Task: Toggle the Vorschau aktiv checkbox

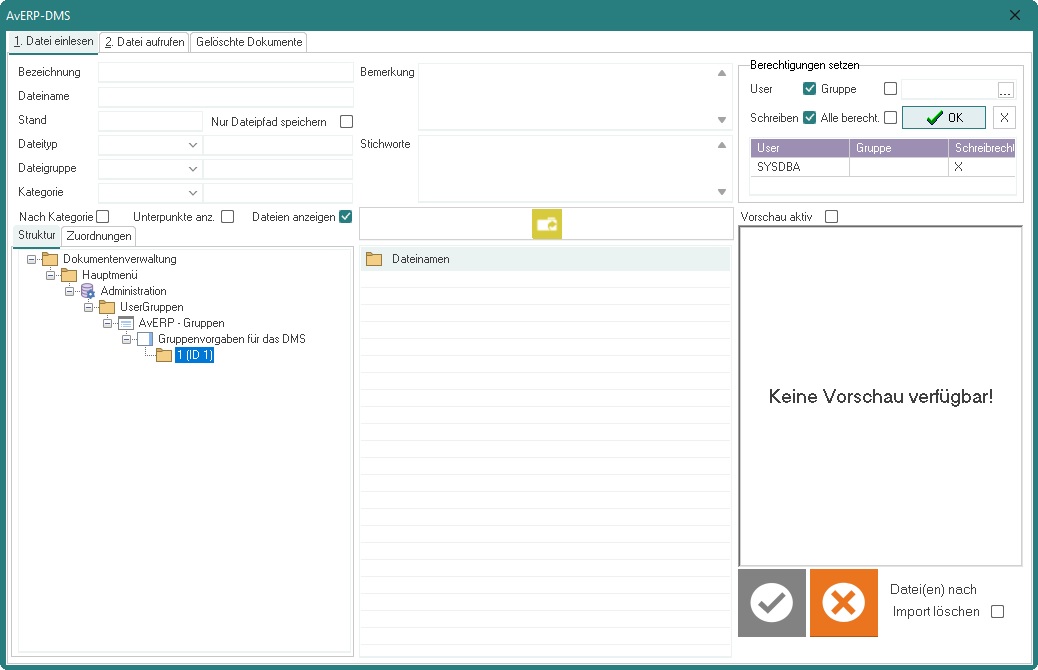Action: coord(832,216)
